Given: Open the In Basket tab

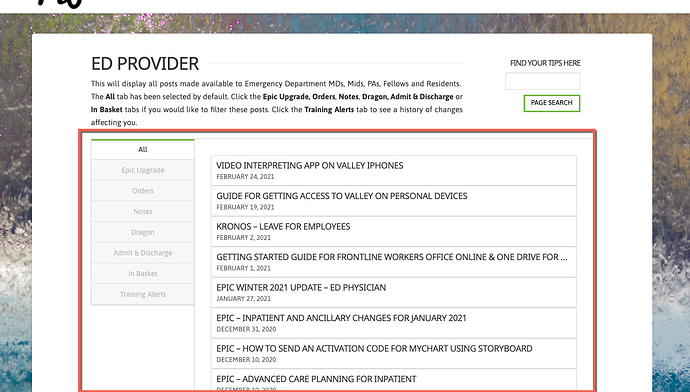Looking at the screenshot, I should (143, 274).
